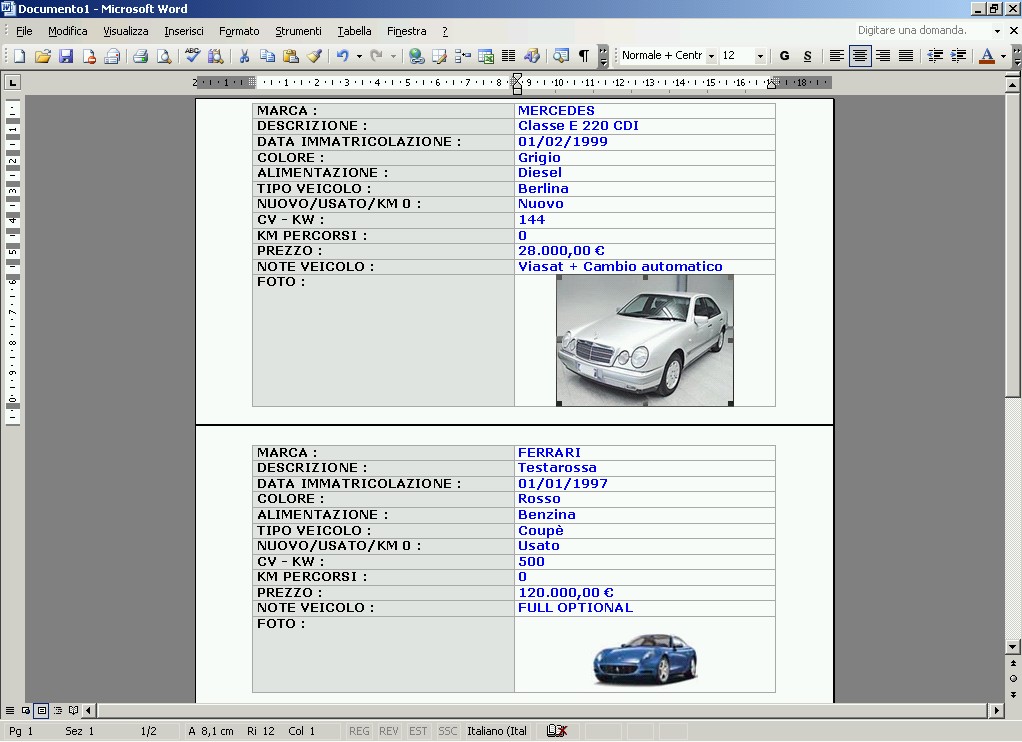Switch to Print Layout view
The height and width of the screenshot is (742, 1022).
(x=42, y=710)
